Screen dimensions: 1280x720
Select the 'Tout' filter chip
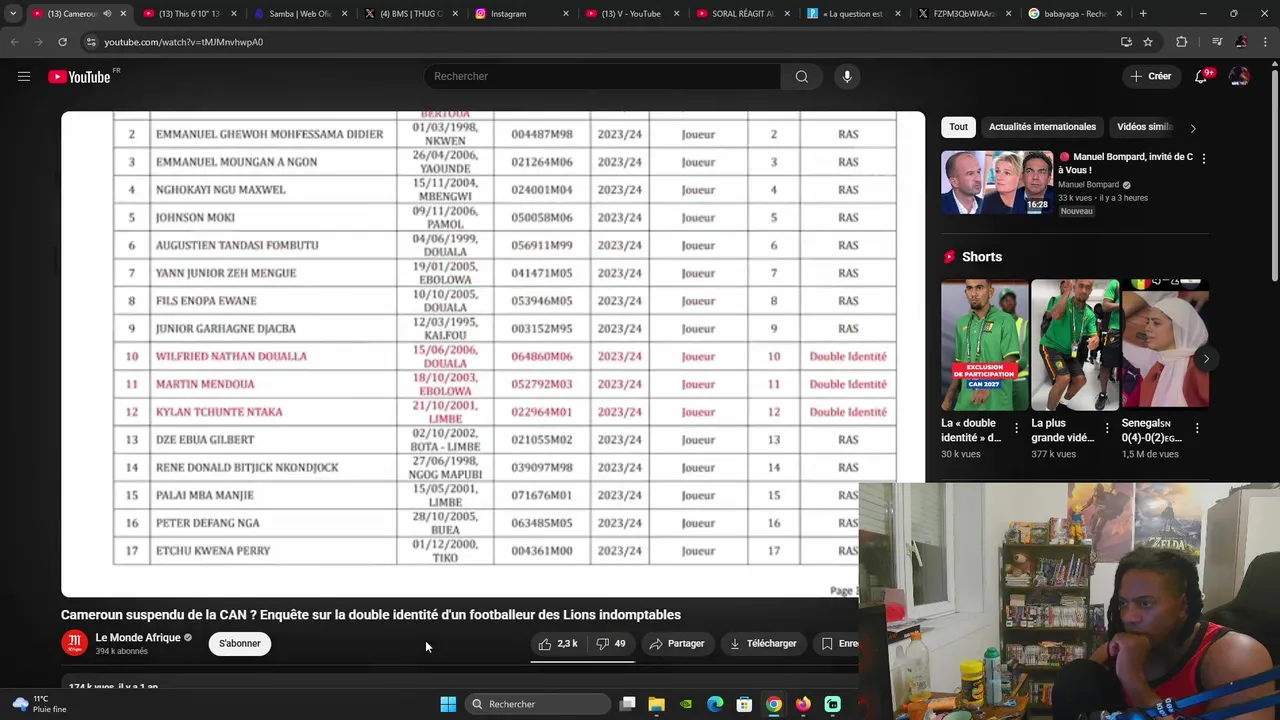tap(958, 127)
